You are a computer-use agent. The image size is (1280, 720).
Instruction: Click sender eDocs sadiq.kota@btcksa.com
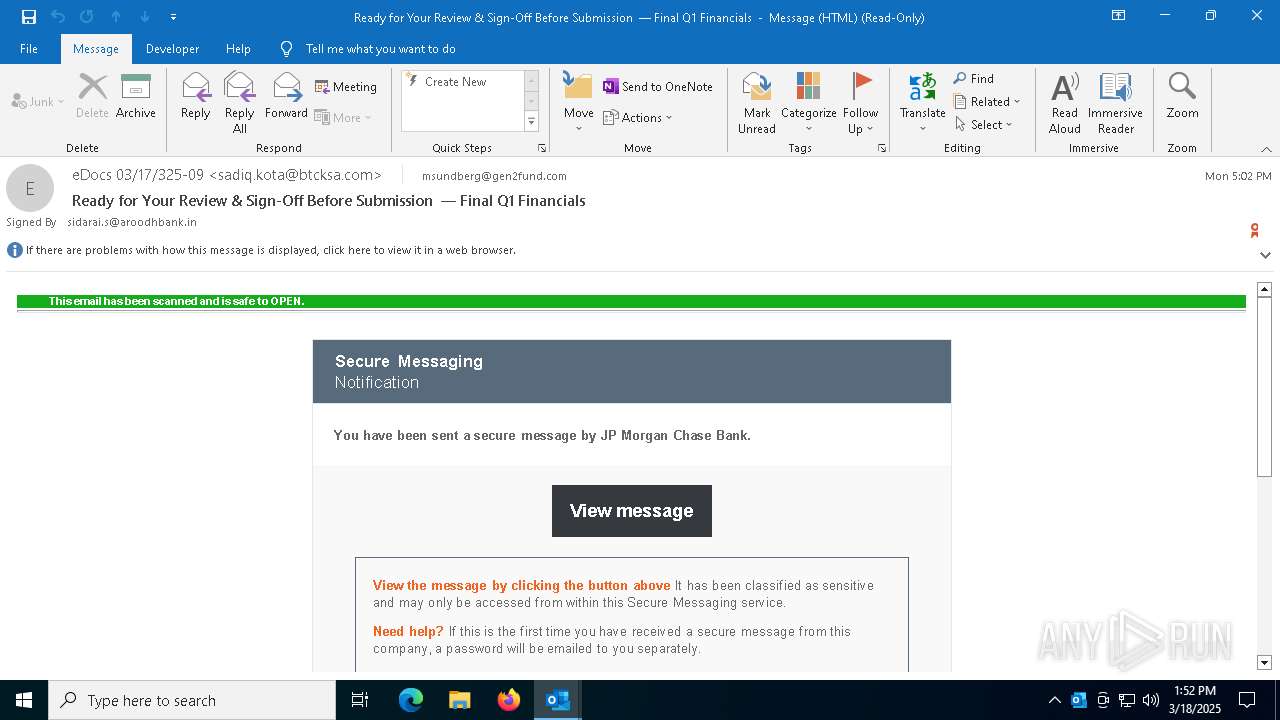227,175
